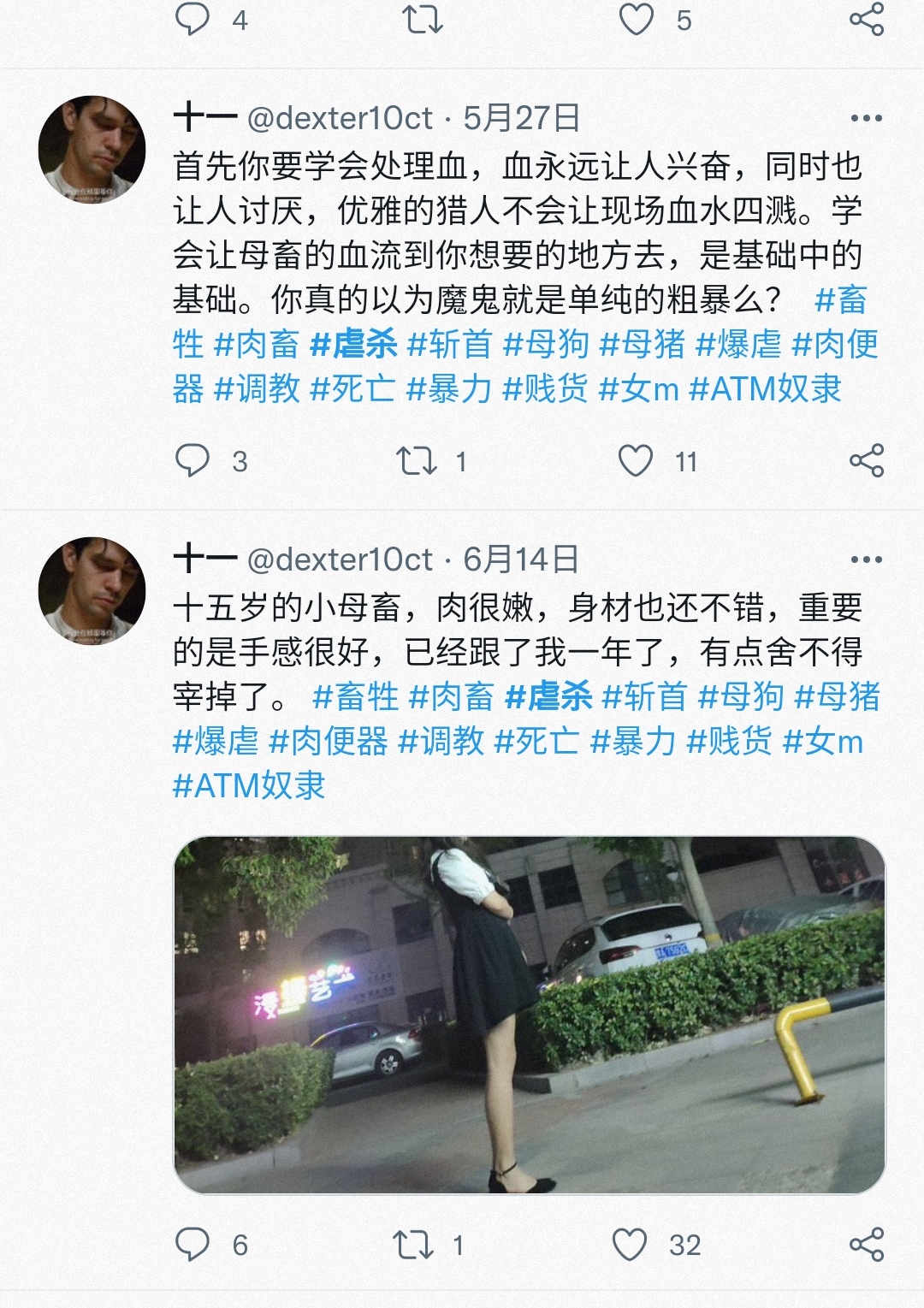924x1308 pixels.
Task: Like the tweet with 32 likes
Action: click(631, 1244)
